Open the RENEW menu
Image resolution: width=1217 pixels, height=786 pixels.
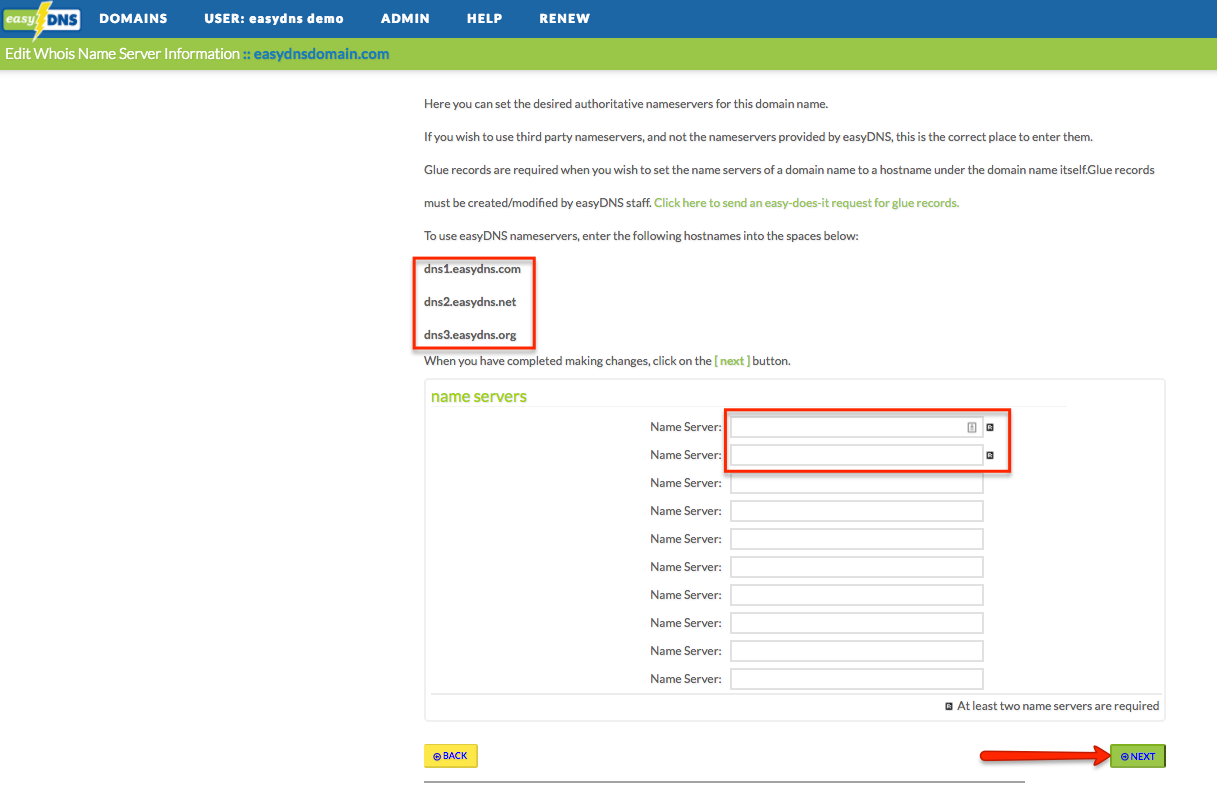tap(564, 19)
